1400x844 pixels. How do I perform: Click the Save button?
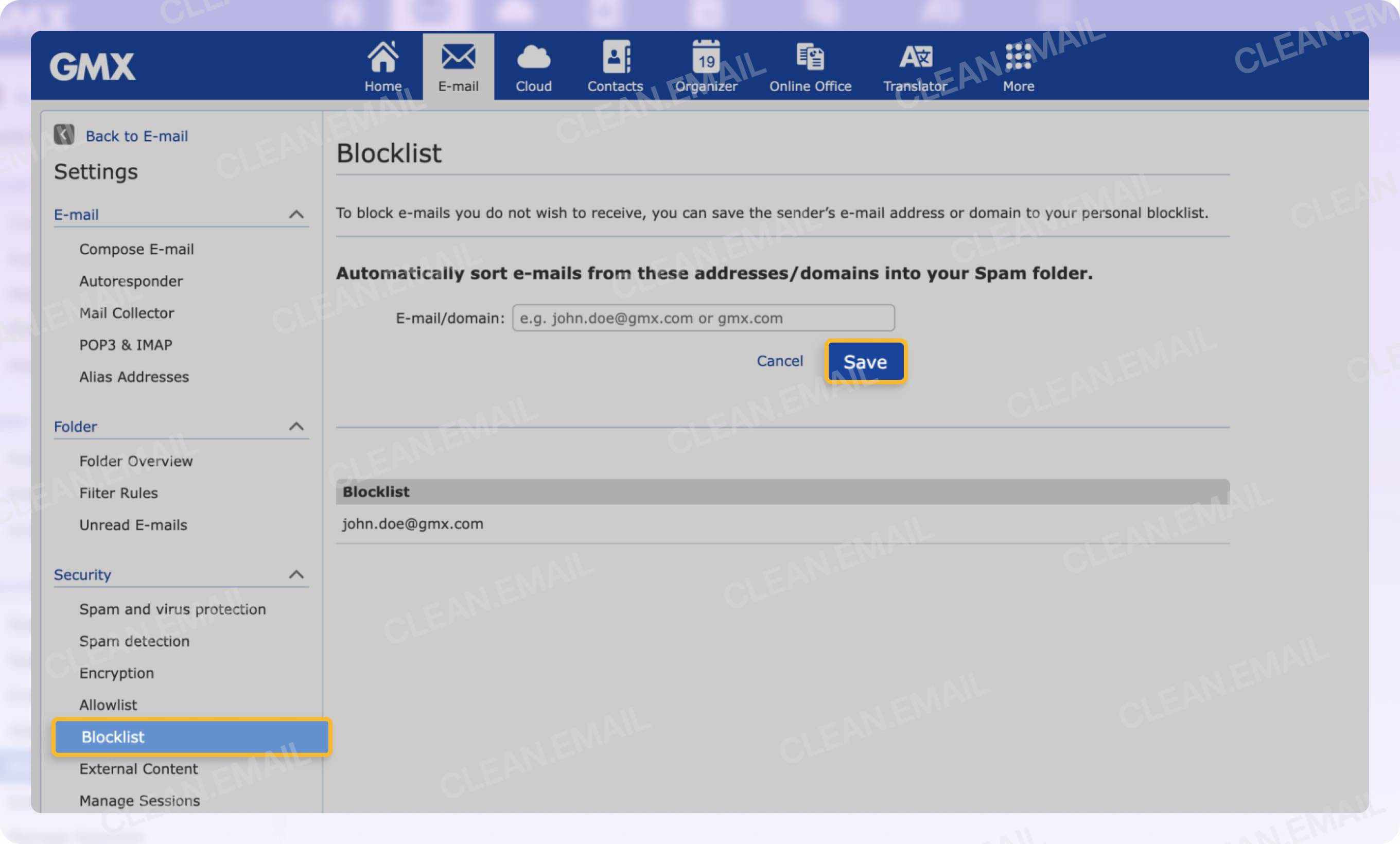tap(865, 362)
